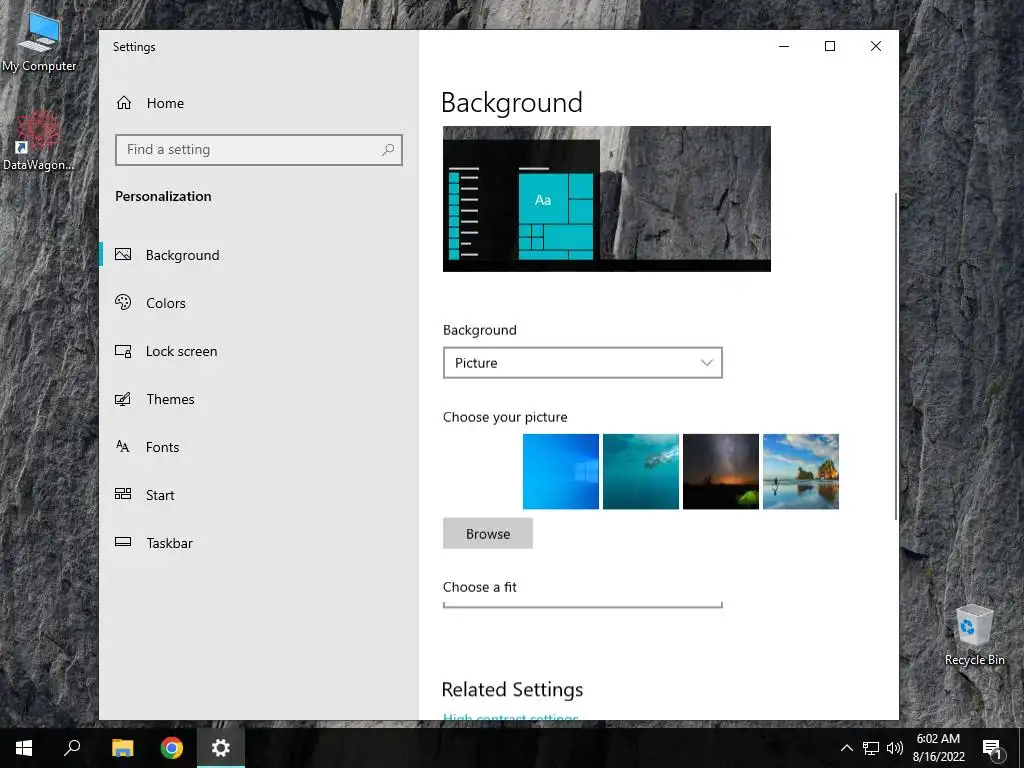The width and height of the screenshot is (1024, 768).
Task: Select My Computer desktop icon
Action: (39, 42)
